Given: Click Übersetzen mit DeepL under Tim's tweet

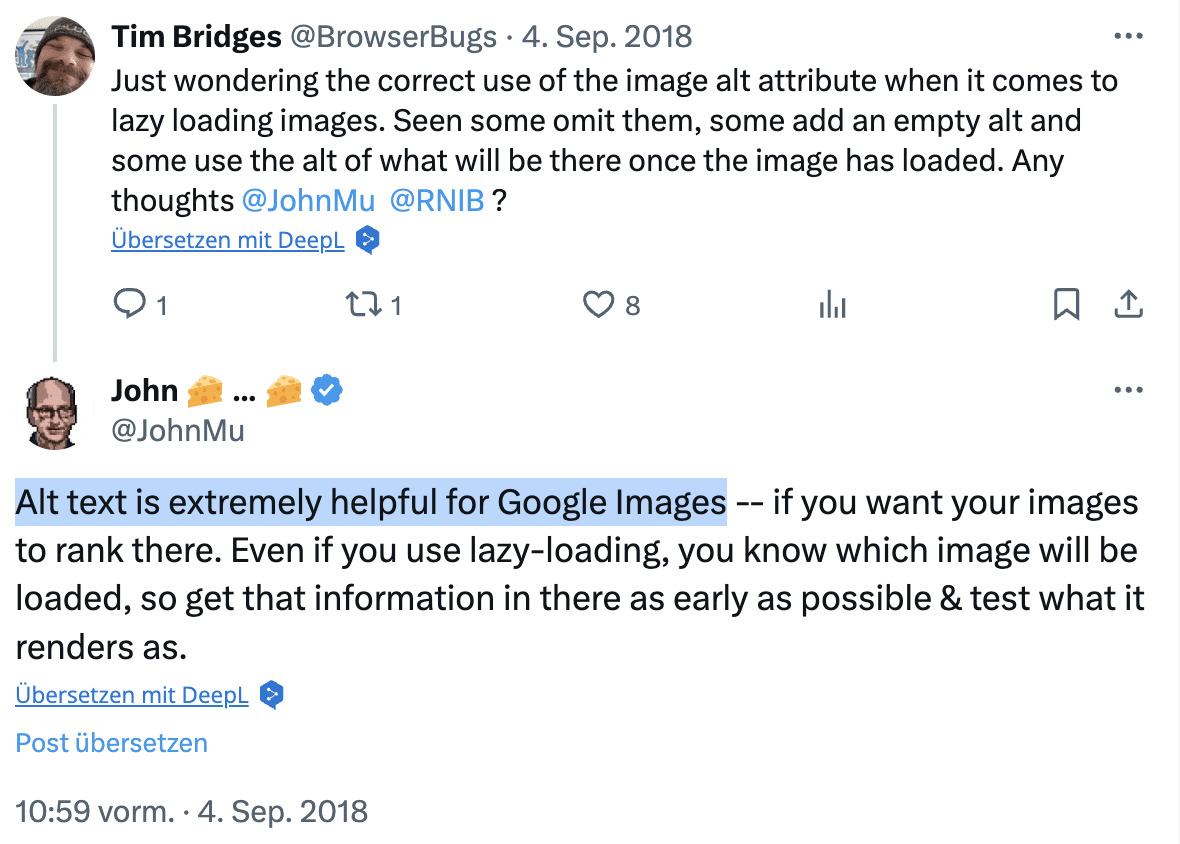Looking at the screenshot, I should 227,240.
